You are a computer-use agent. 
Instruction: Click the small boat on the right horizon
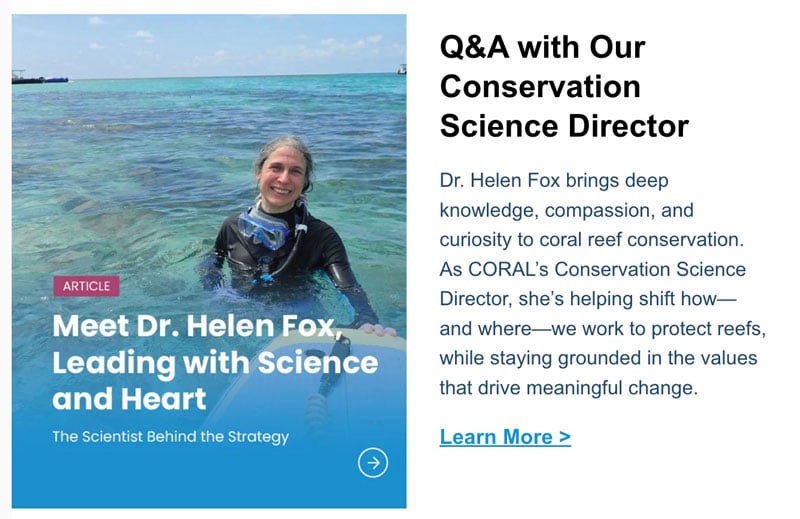coord(401,70)
